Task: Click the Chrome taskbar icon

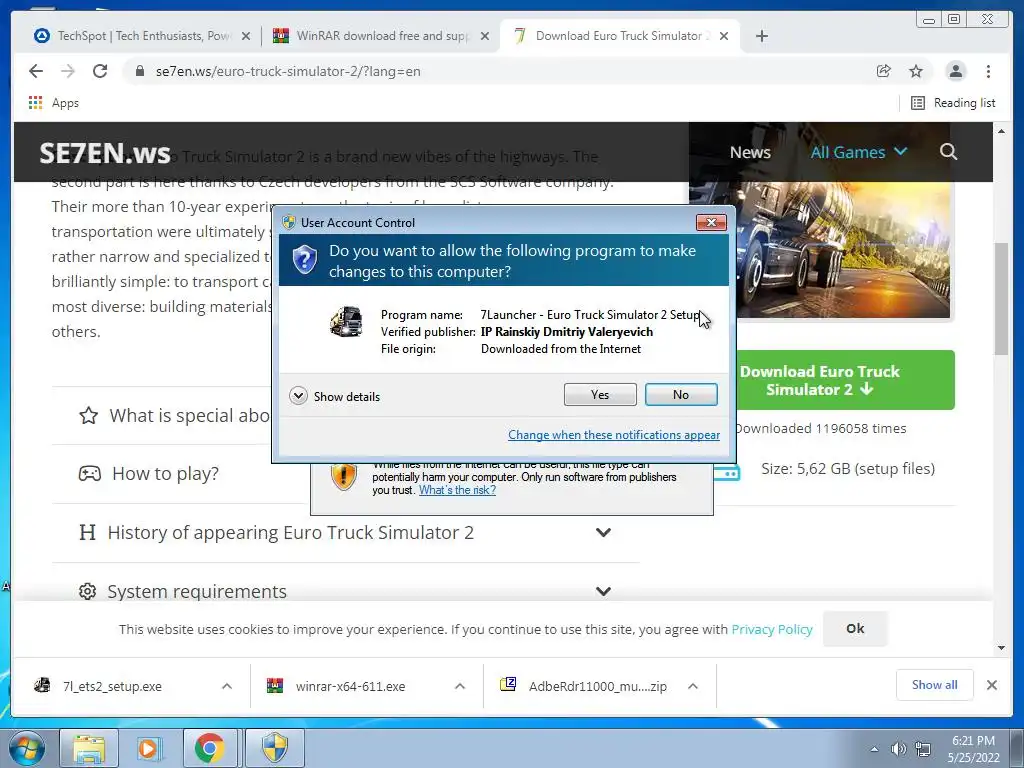Action: pos(209,748)
